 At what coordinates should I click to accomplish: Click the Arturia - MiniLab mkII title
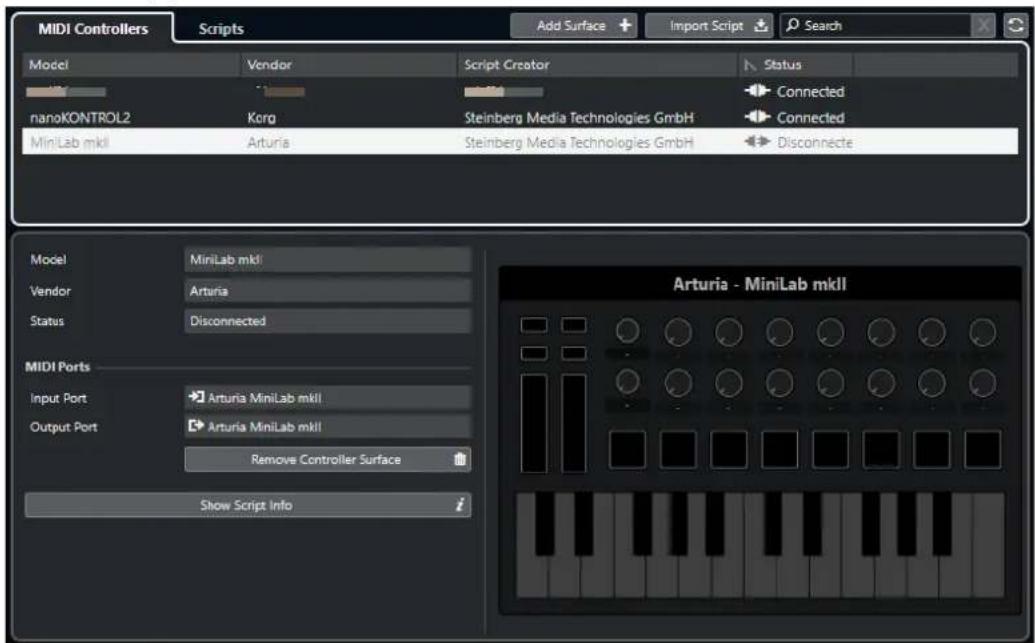[759, 285]
